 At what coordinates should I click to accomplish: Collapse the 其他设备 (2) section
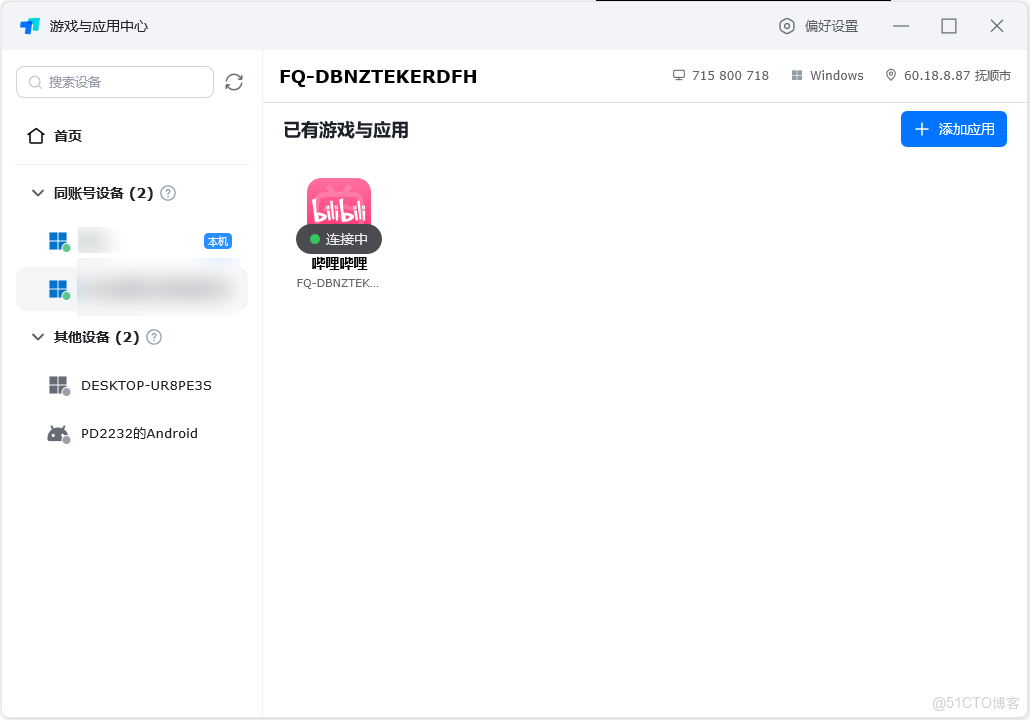point(37,337)
